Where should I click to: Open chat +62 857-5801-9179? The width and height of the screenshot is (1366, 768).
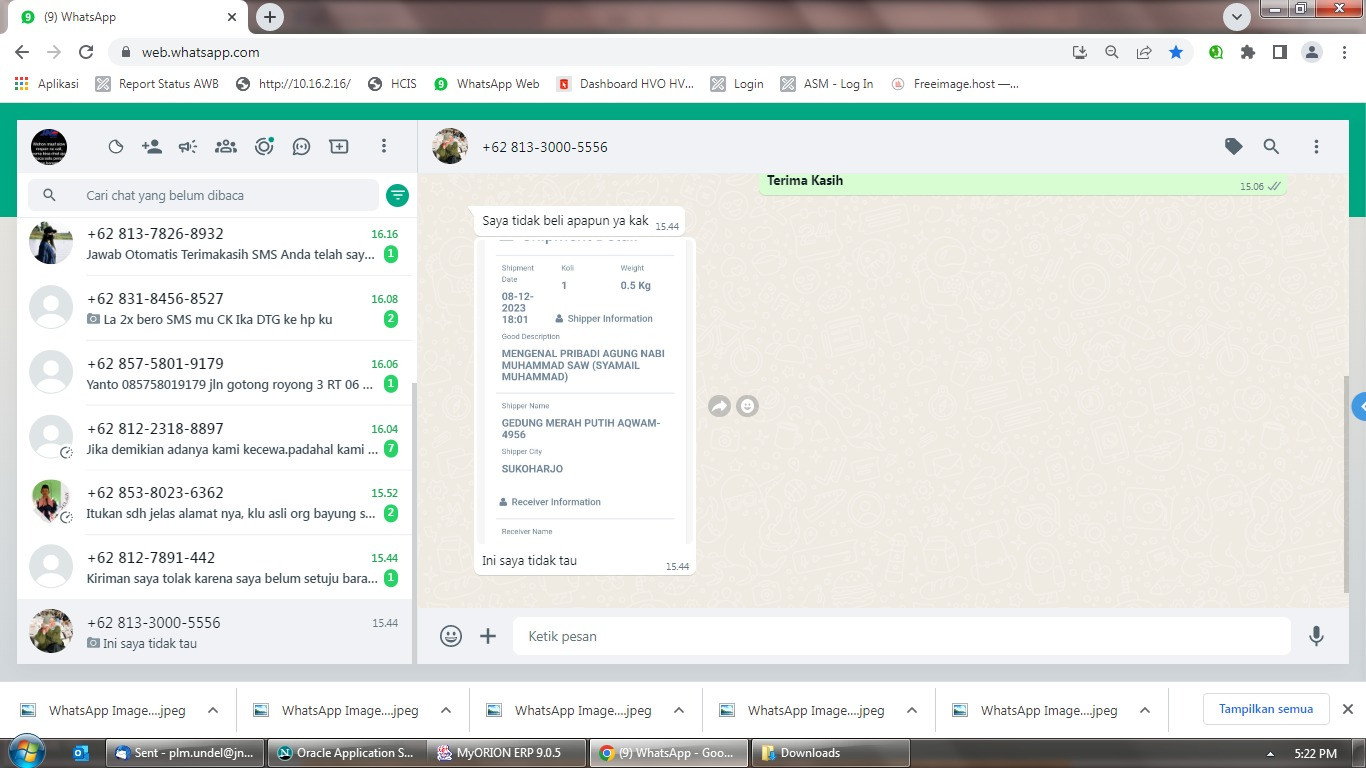(215, 373)
